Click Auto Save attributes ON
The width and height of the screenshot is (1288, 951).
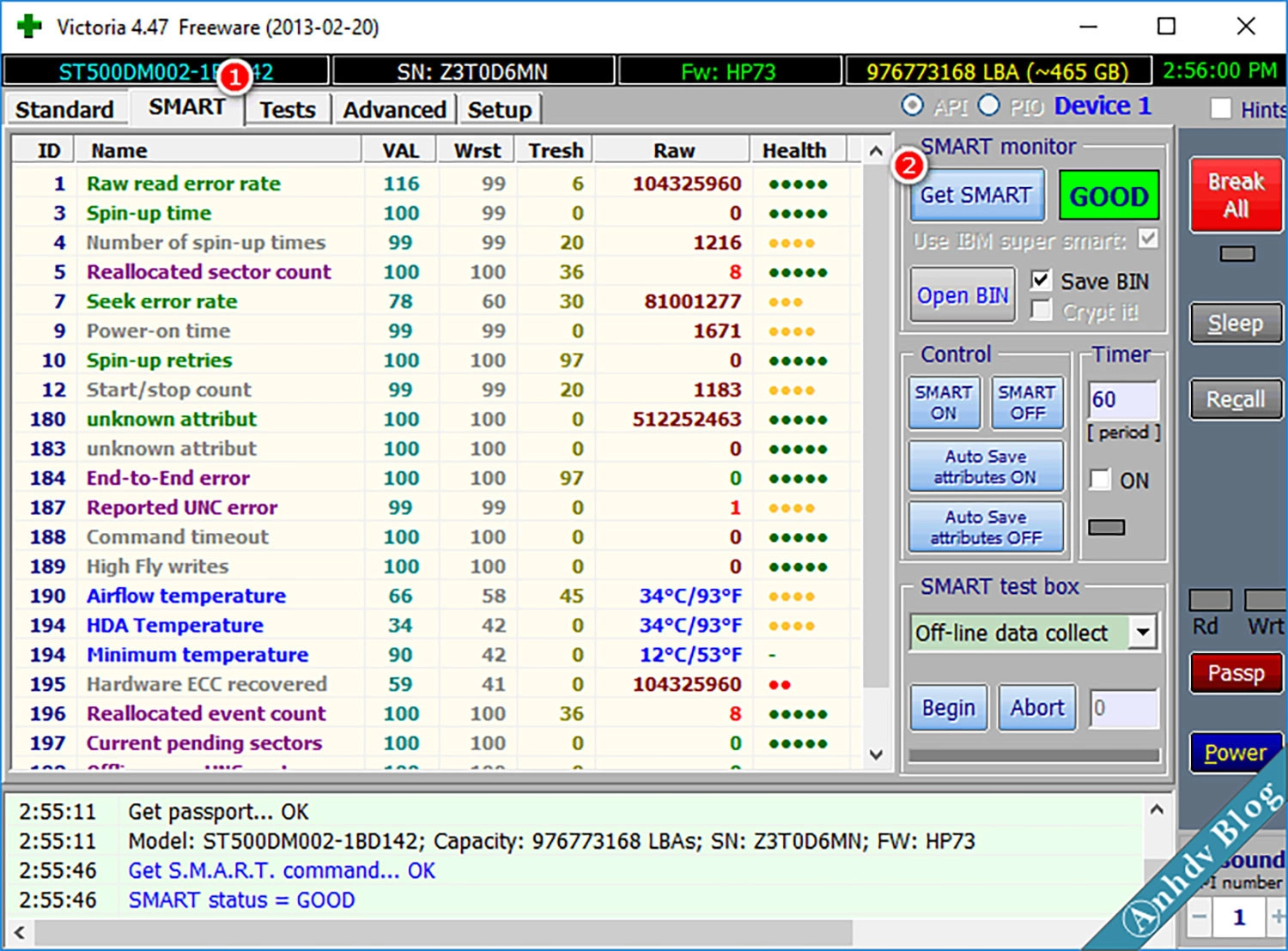click(x=986, y=466)
